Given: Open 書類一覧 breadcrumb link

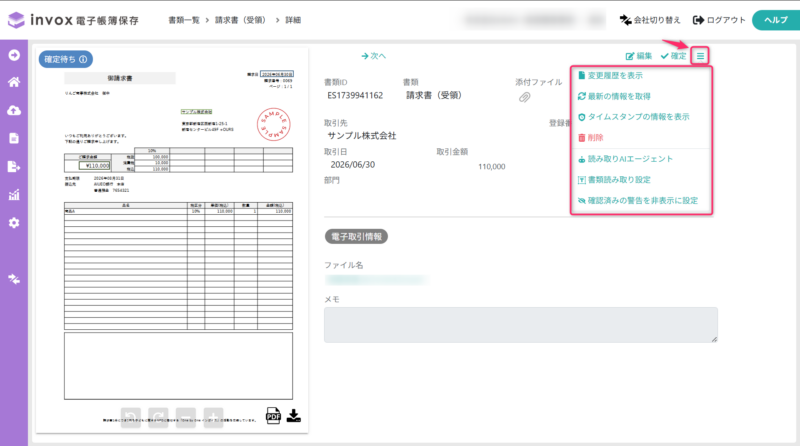Looking at the screenshot, I should coord(184,20).
